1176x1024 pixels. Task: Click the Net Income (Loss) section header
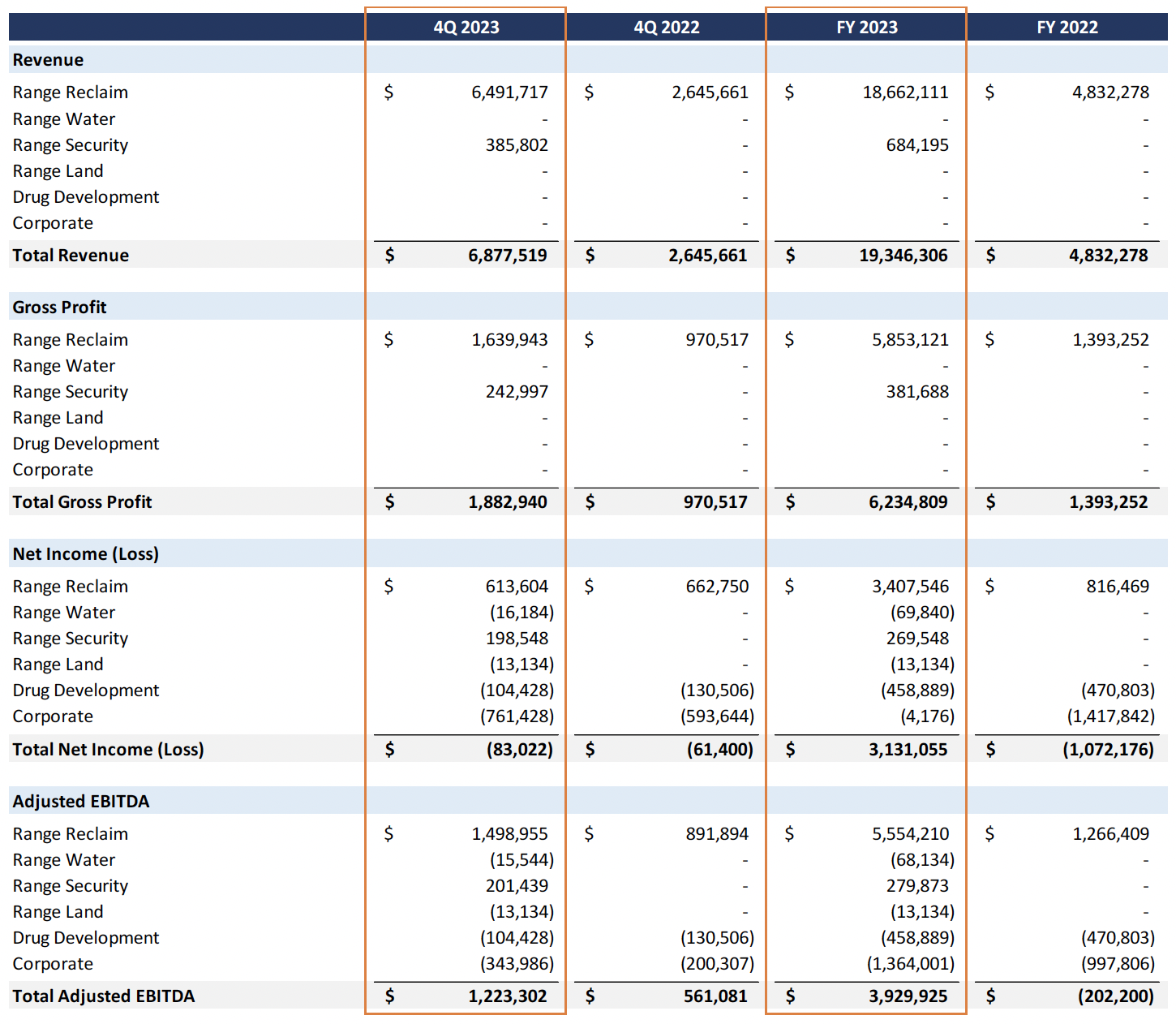(85, 553)
